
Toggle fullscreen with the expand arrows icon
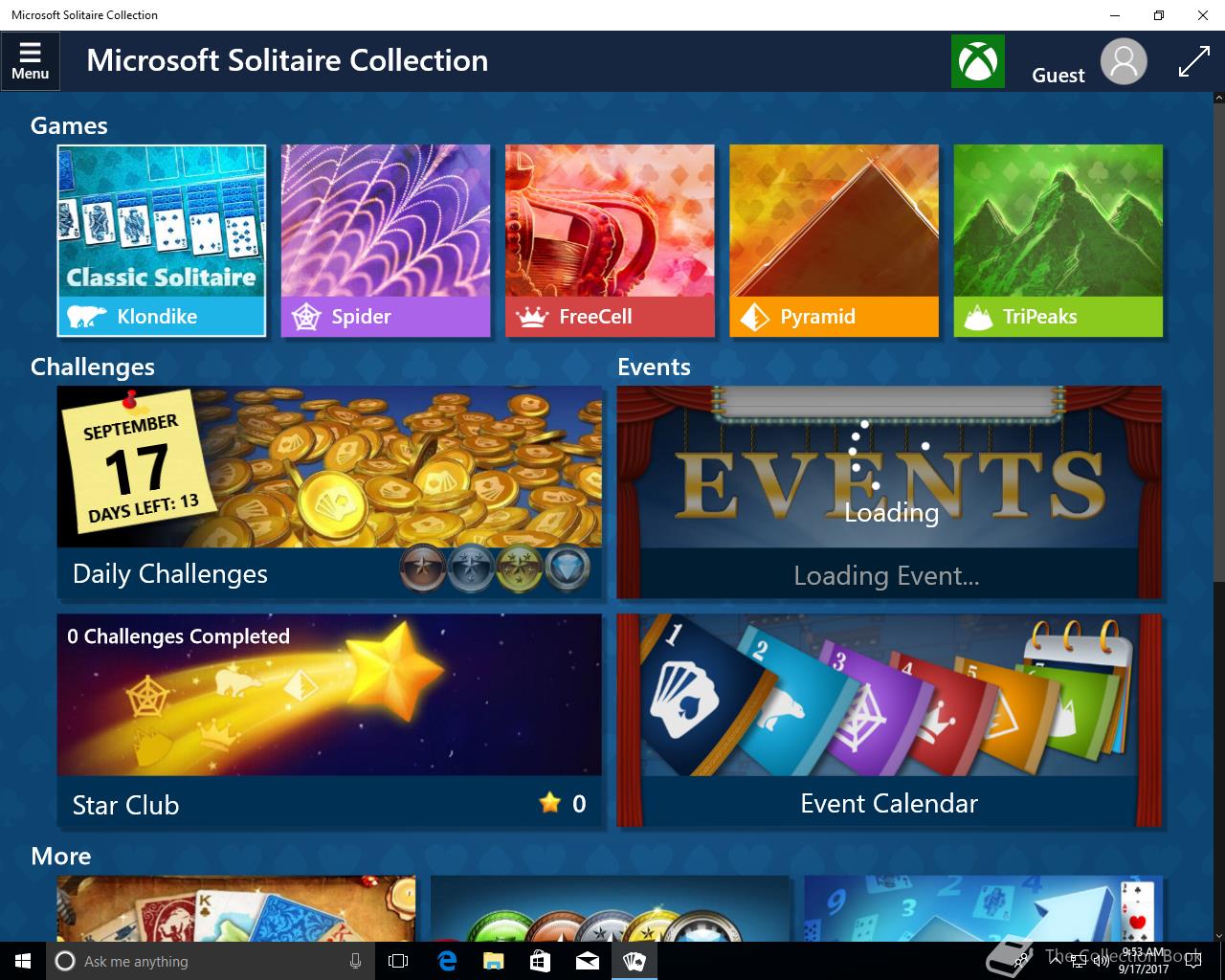coord(1193,61)
